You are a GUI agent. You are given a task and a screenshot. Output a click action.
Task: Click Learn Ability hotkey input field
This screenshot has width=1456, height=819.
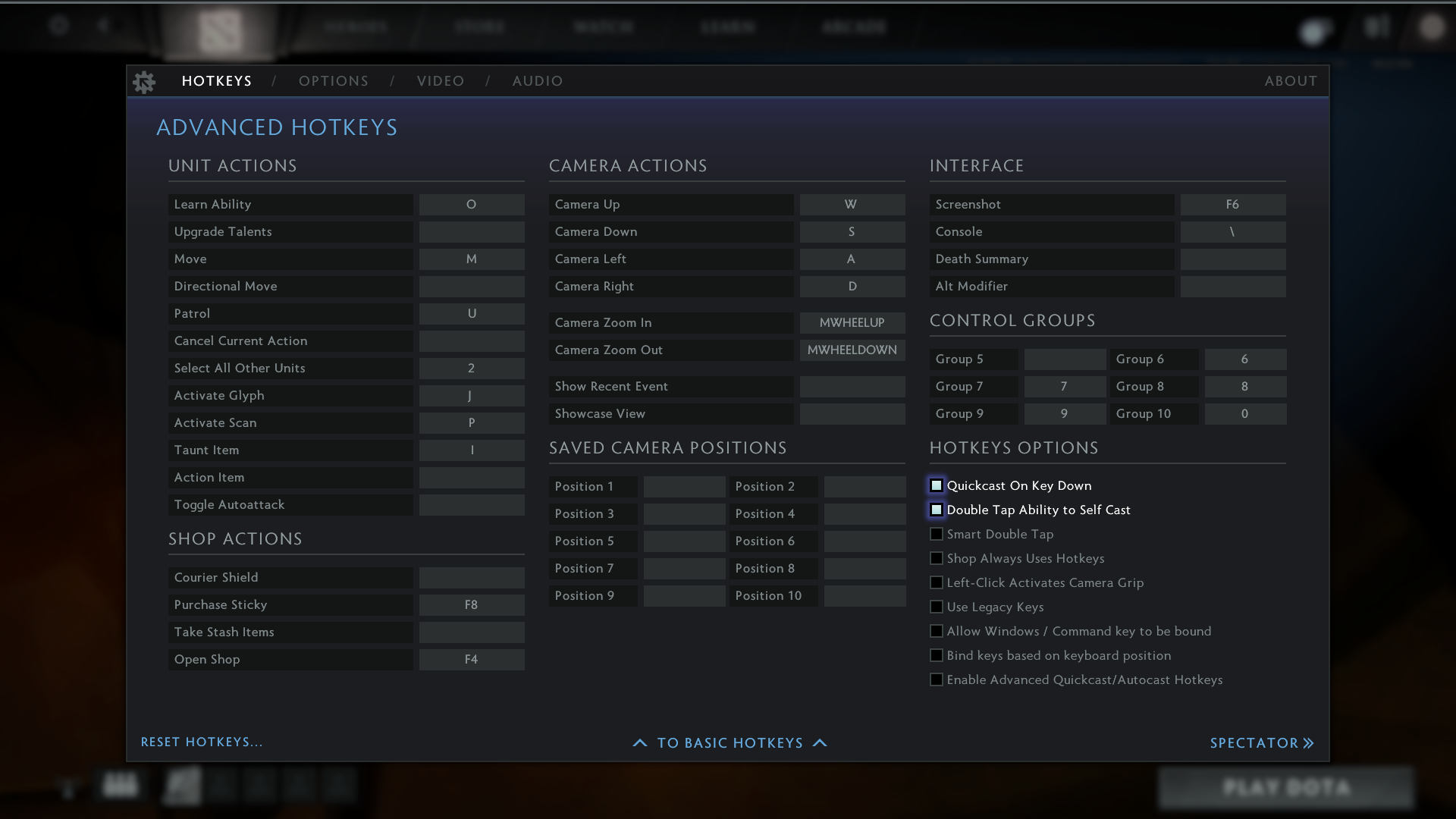(471, 204)
